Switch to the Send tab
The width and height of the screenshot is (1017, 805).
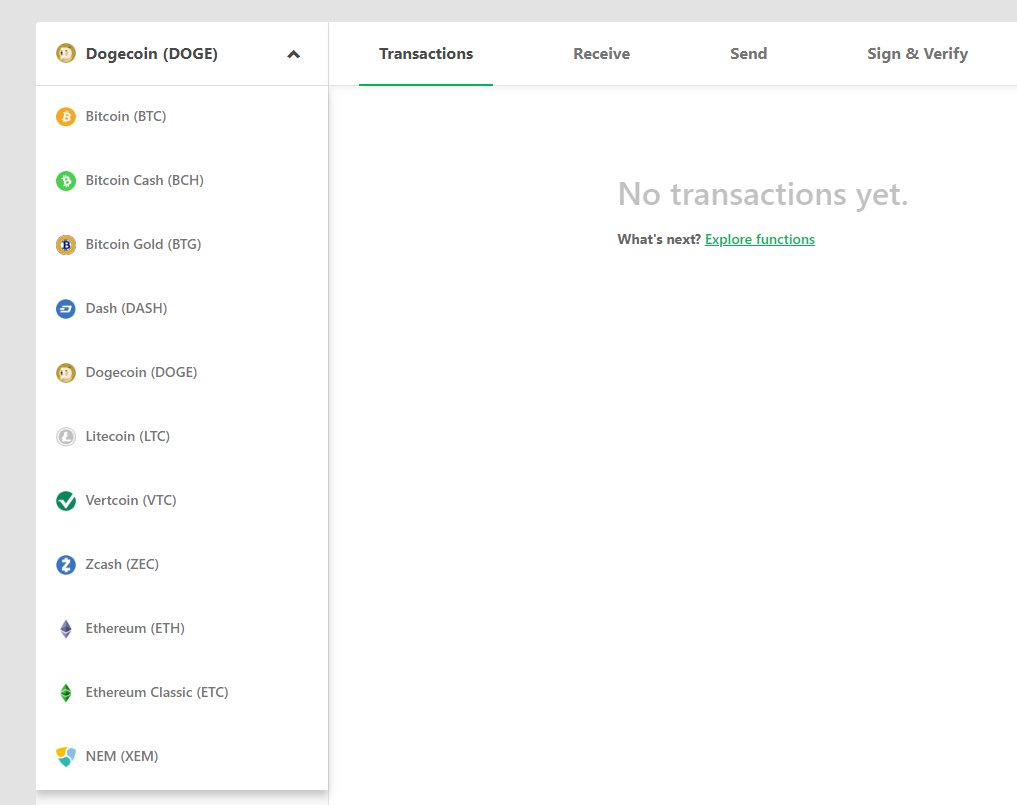point(748,54)
